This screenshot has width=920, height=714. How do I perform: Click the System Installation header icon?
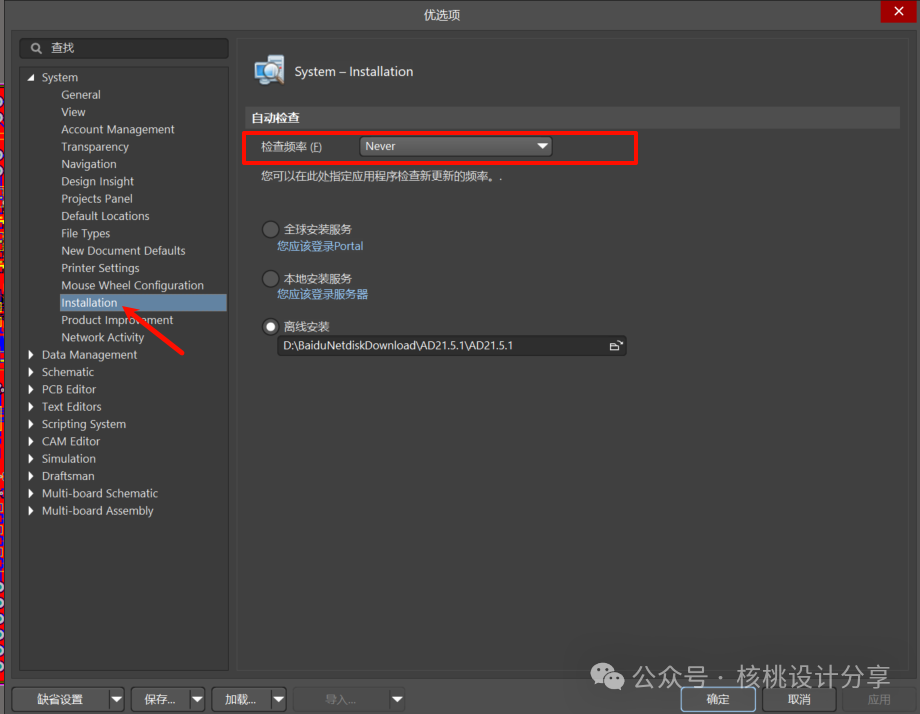pyautogui.click(x=269, y=71)
